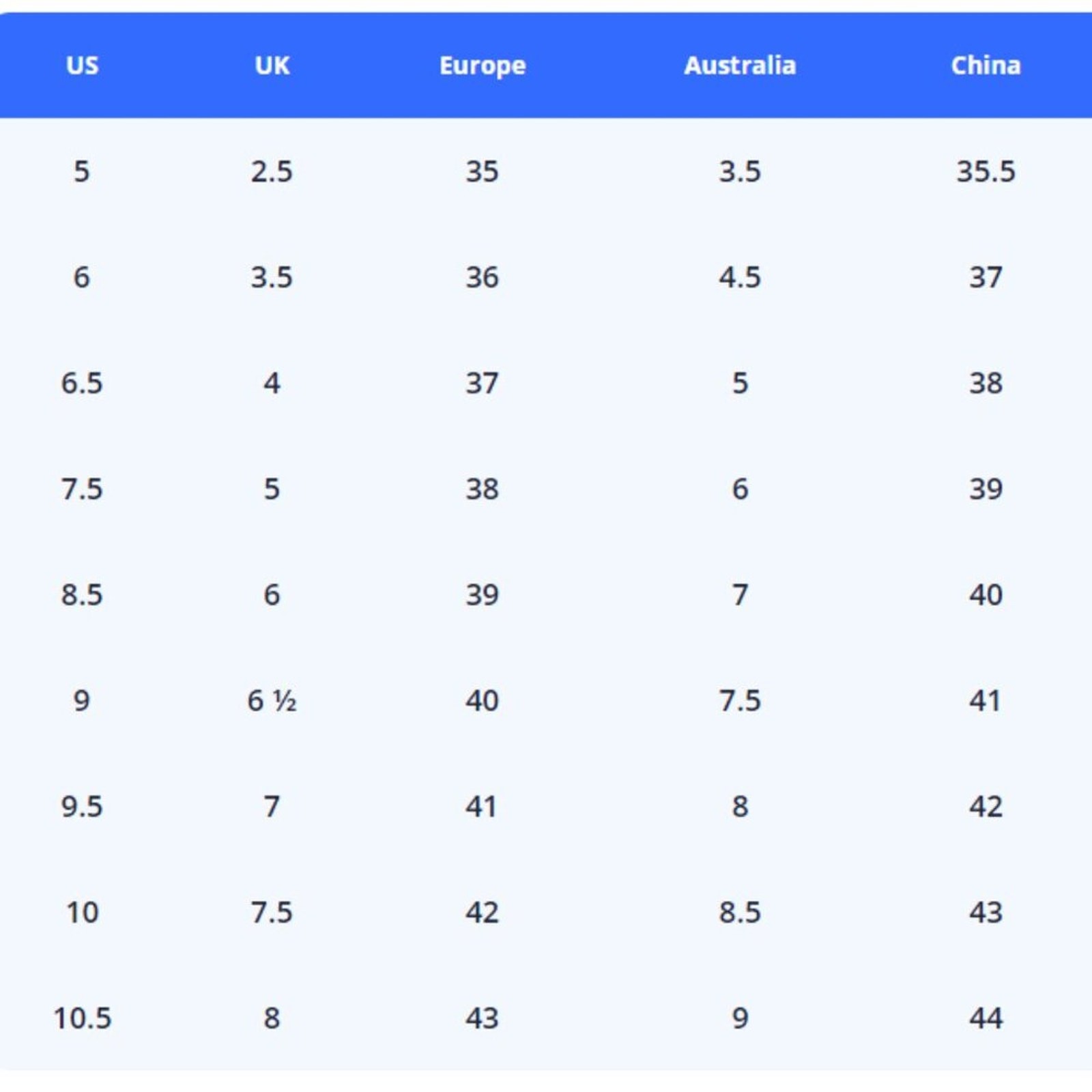This screenshot has height=1092, width=1092.
Task: Select US size 9.5 cell
Action: tap(82, 807)
